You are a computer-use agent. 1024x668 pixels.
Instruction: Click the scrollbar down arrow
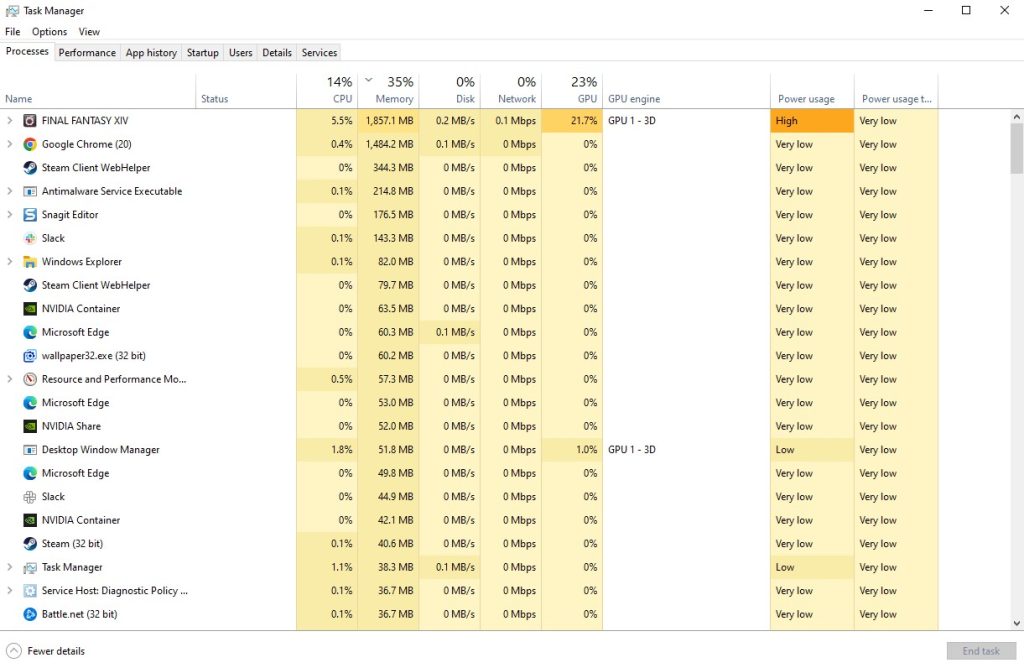tap(1016, 623)
